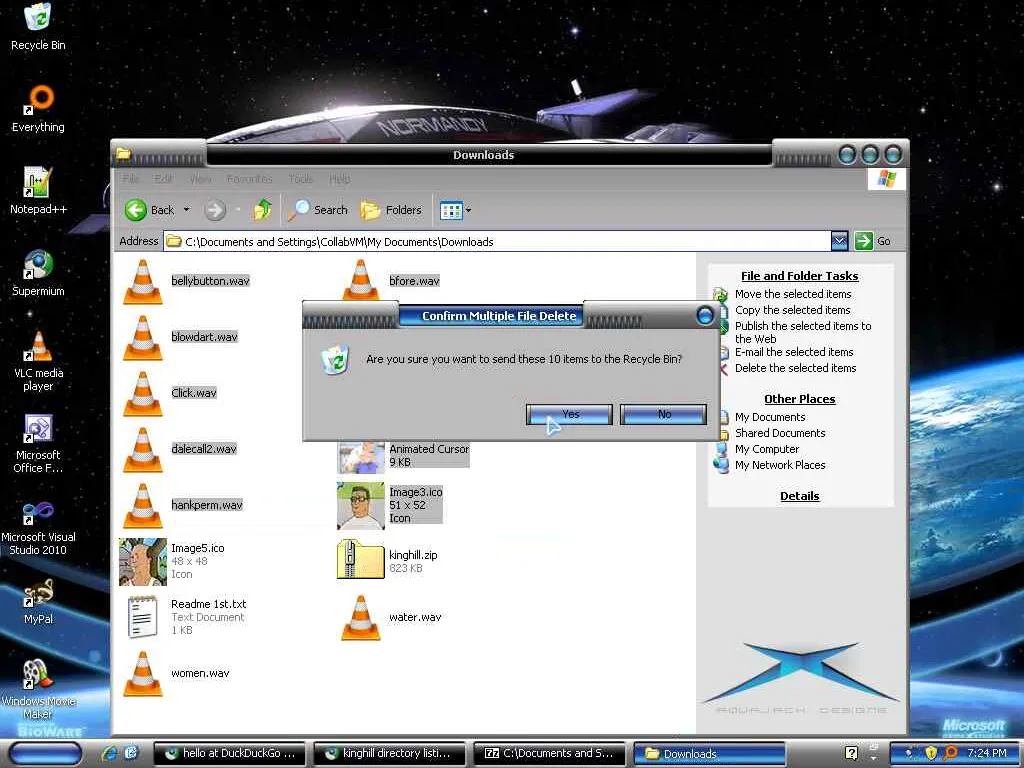Close the Confirm Multiple File Delete dialog
This screenshot has height=768, width=1024.
click(705, 316)
